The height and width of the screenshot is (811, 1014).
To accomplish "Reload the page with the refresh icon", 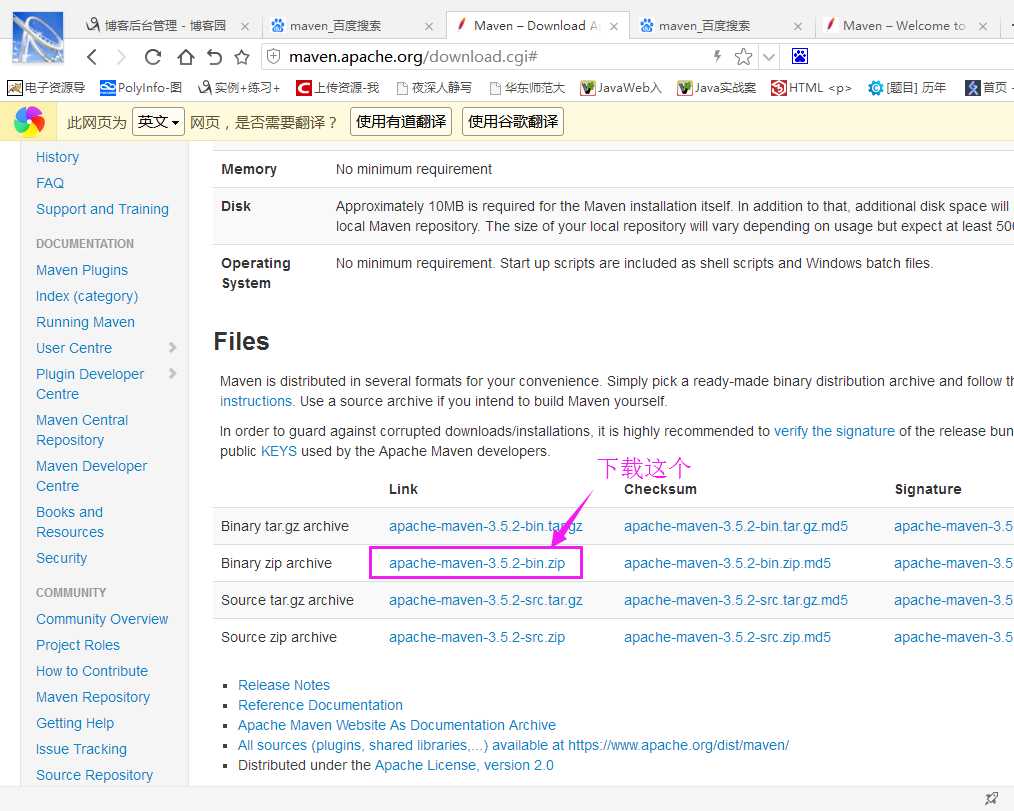I will (153, 57).
